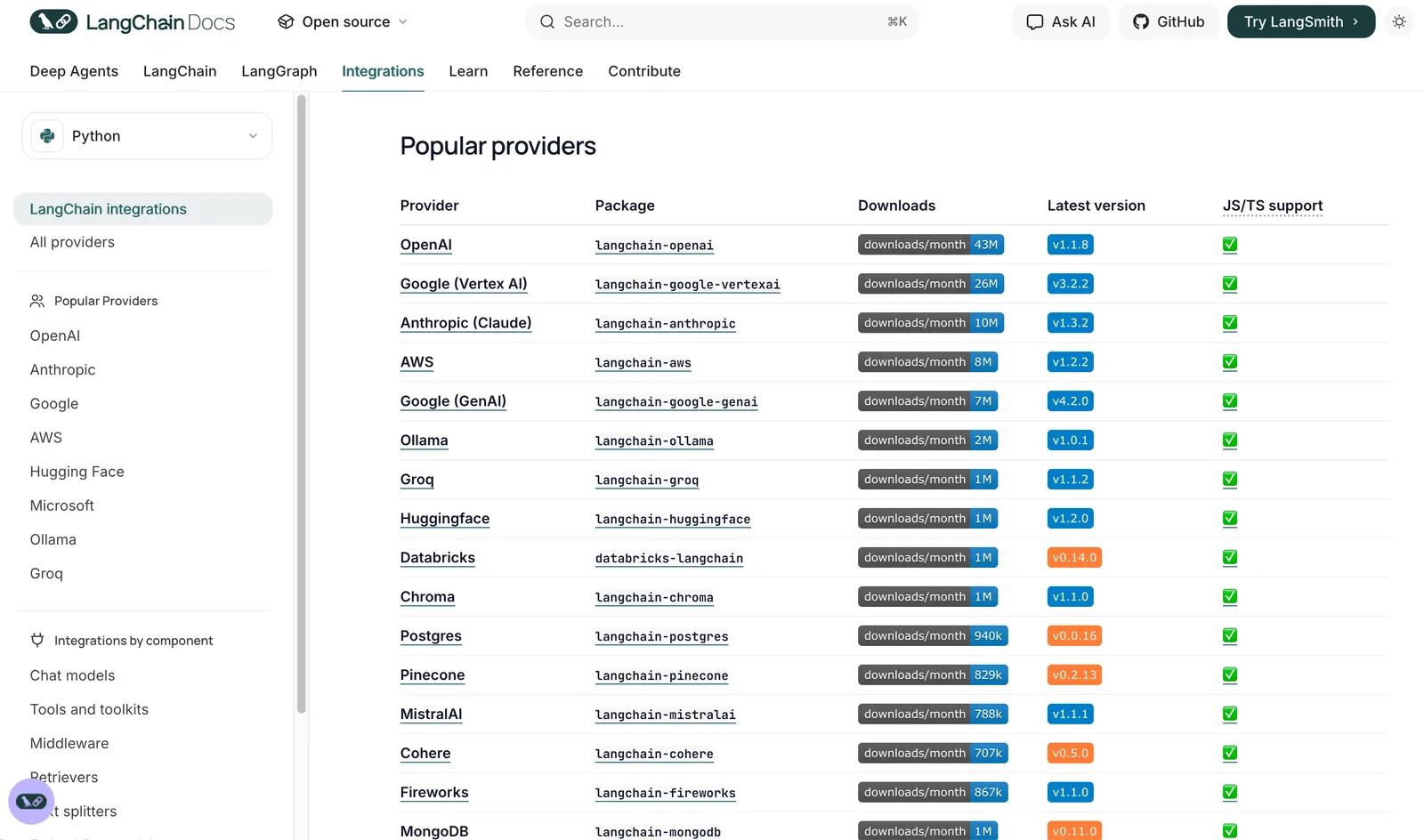Open the Pinecone provider link
Image resolution: width=1424 pixels, height=840 pixels.
coord(433,675)
